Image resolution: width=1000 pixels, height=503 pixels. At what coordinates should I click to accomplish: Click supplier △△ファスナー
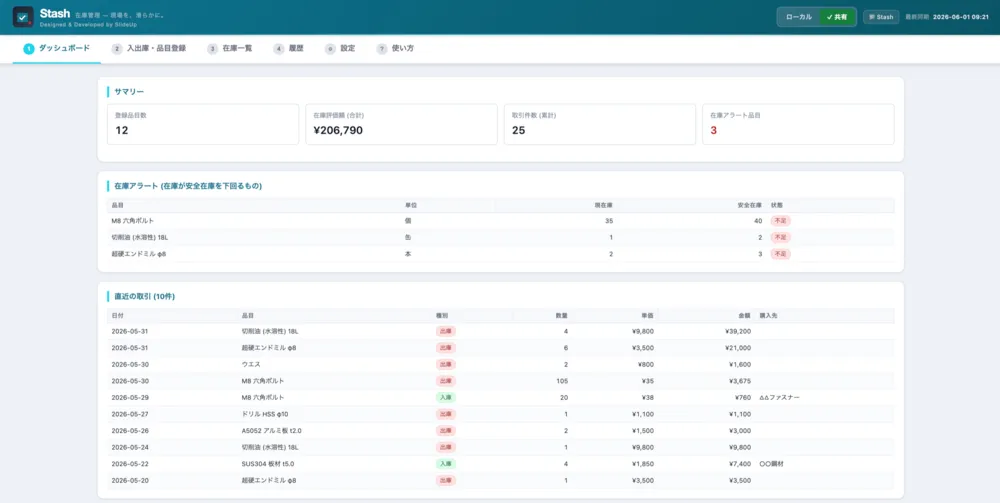click(x=779, y=397)
